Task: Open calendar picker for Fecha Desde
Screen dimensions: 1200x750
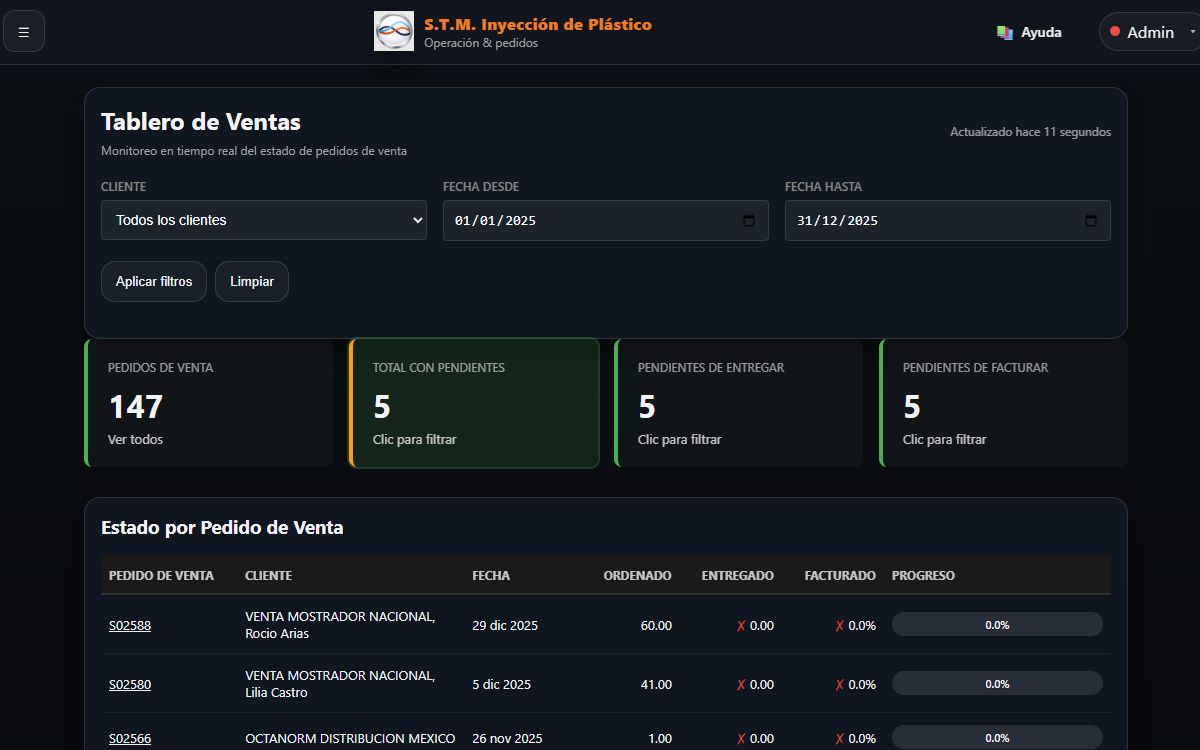Action: point(749,221)
